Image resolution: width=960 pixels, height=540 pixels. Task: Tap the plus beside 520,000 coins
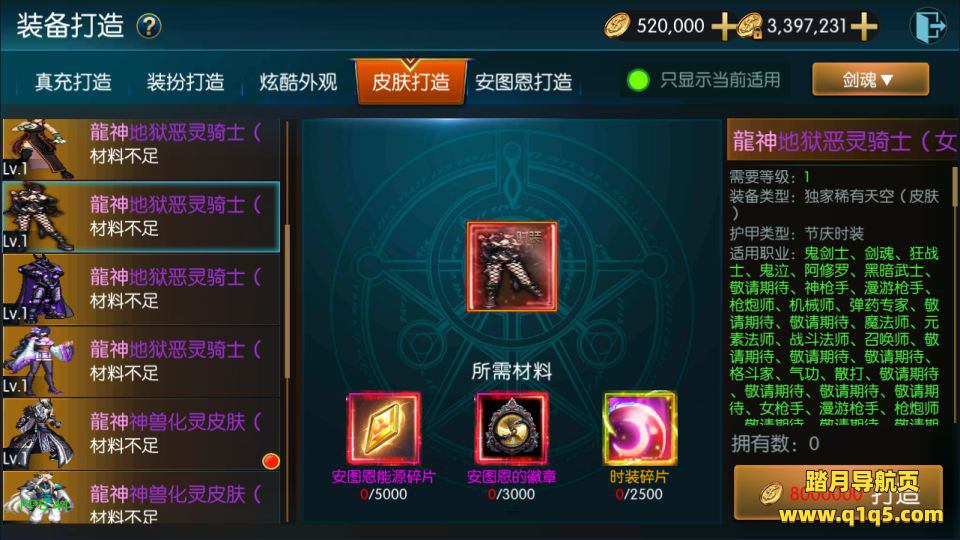pyautogui.click(x=722, y=26)
